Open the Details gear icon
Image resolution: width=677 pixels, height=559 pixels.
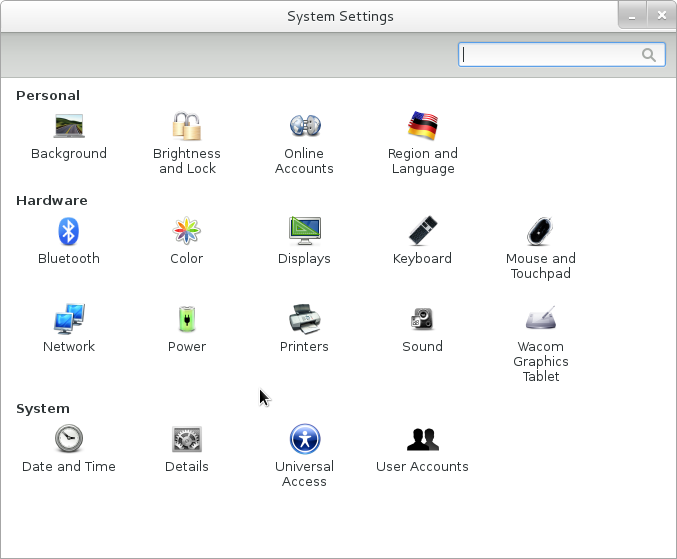[x=187, y=439]
